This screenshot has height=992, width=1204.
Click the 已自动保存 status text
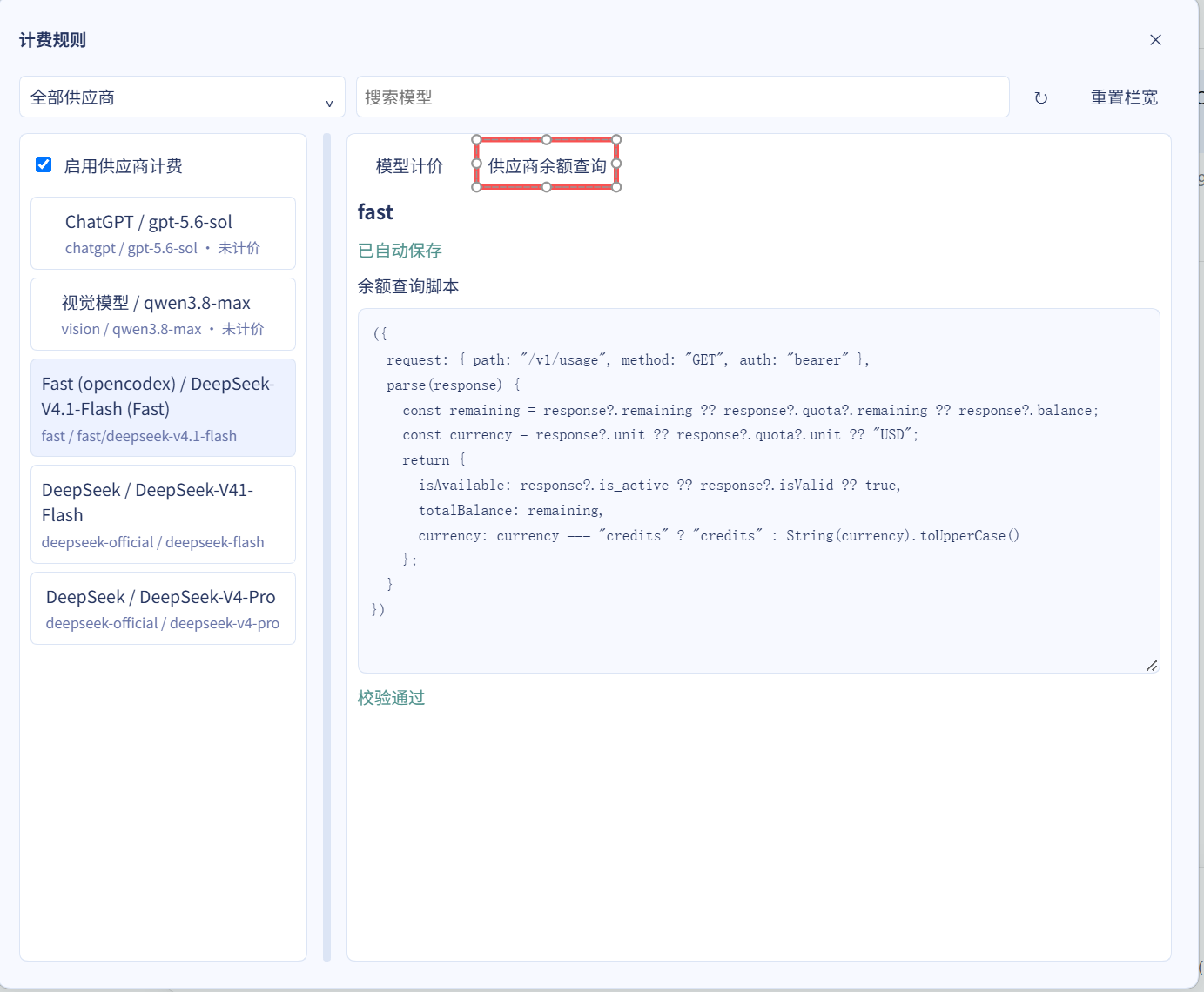(400, 251)
